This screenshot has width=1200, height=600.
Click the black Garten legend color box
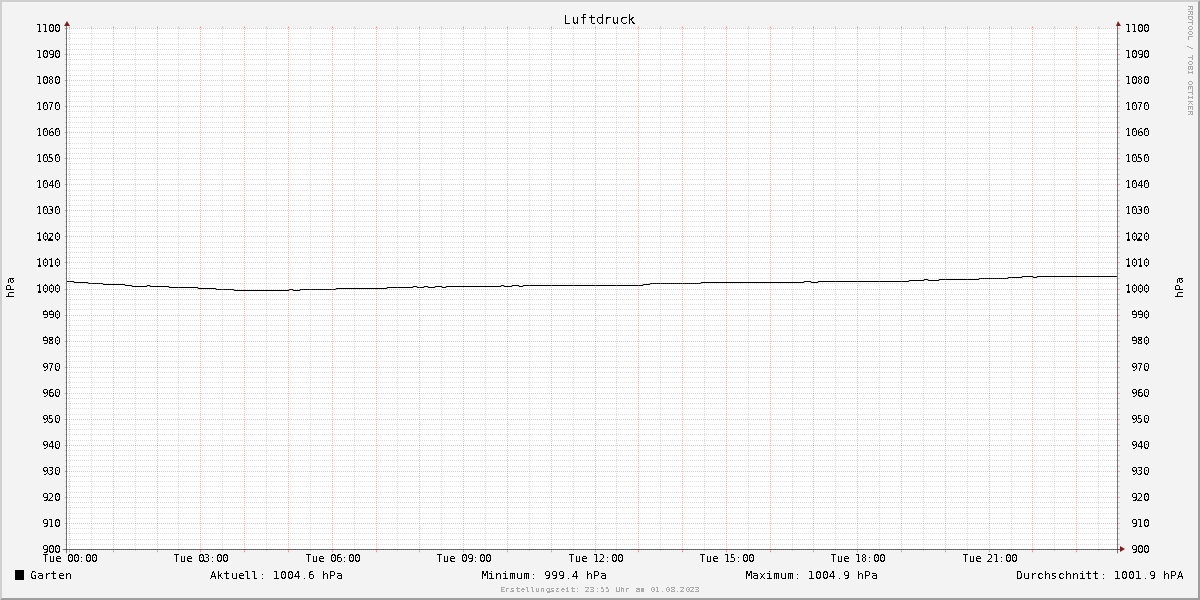click(19, 575)
